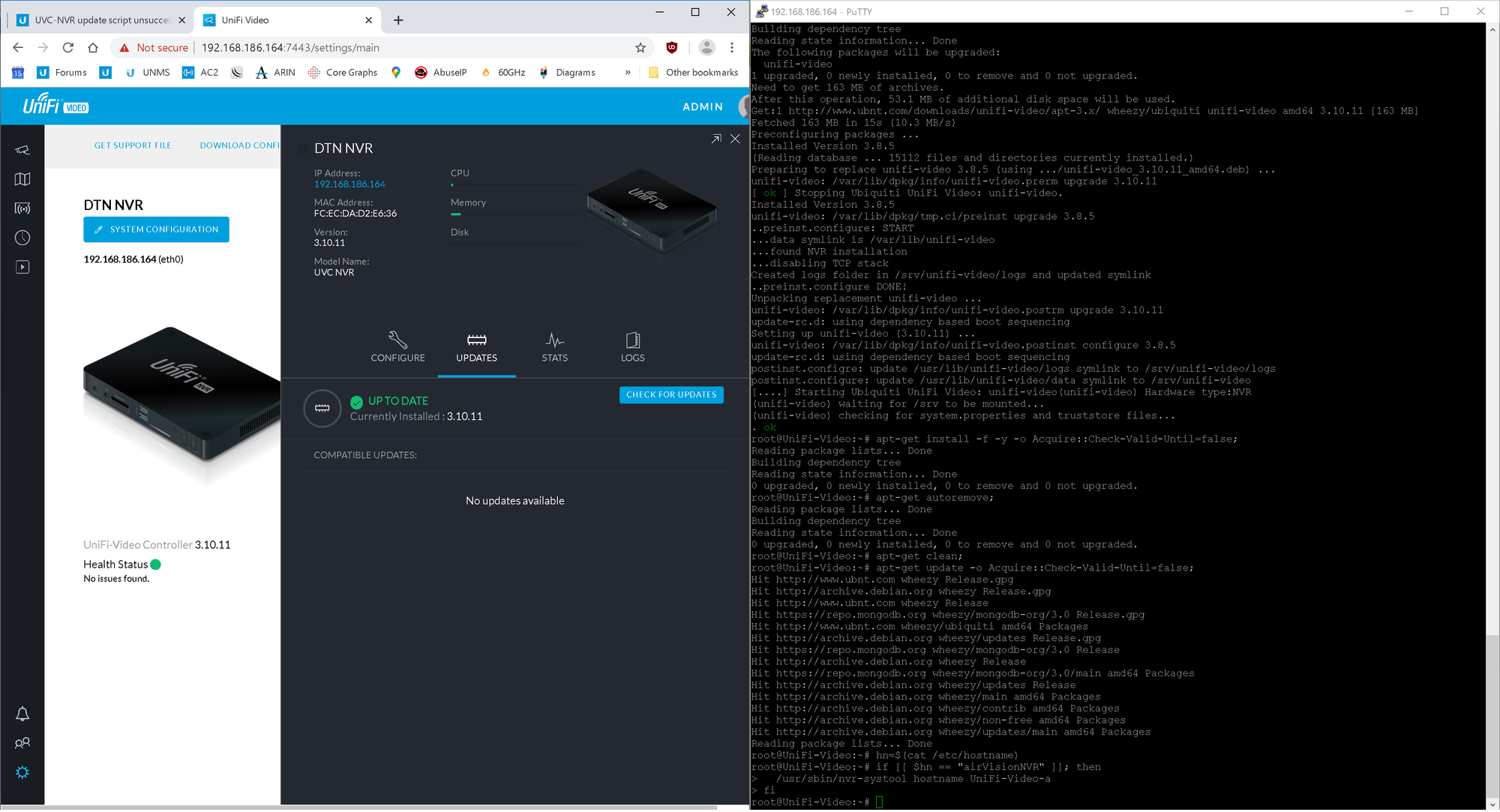The image size is (1500, 812).
Task: Click GET SUPPORT FILE link
Action: coord(133,145)
